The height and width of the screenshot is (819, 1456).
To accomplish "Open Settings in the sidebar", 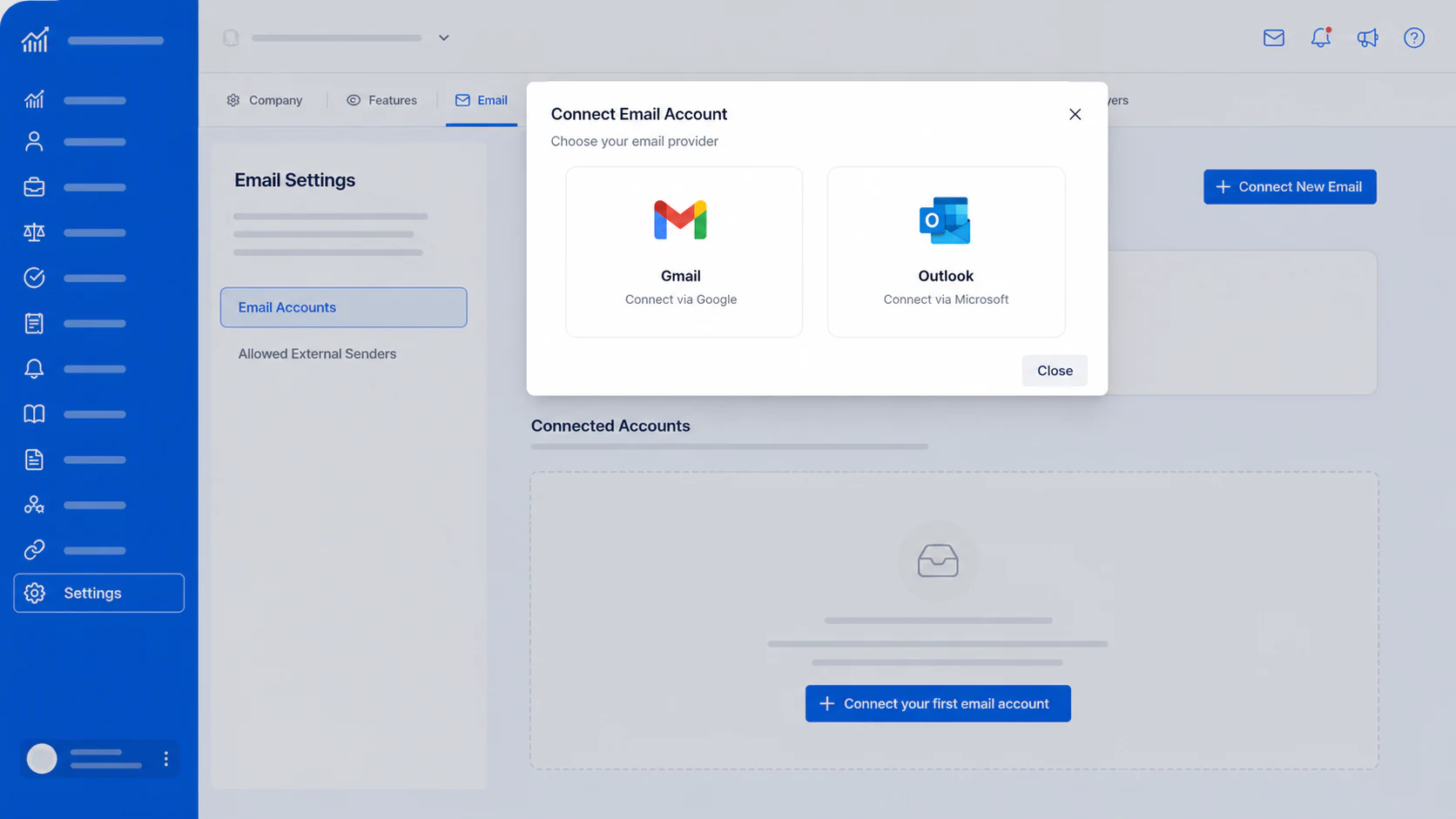I will pyautogui.click(x=99, y=593).
